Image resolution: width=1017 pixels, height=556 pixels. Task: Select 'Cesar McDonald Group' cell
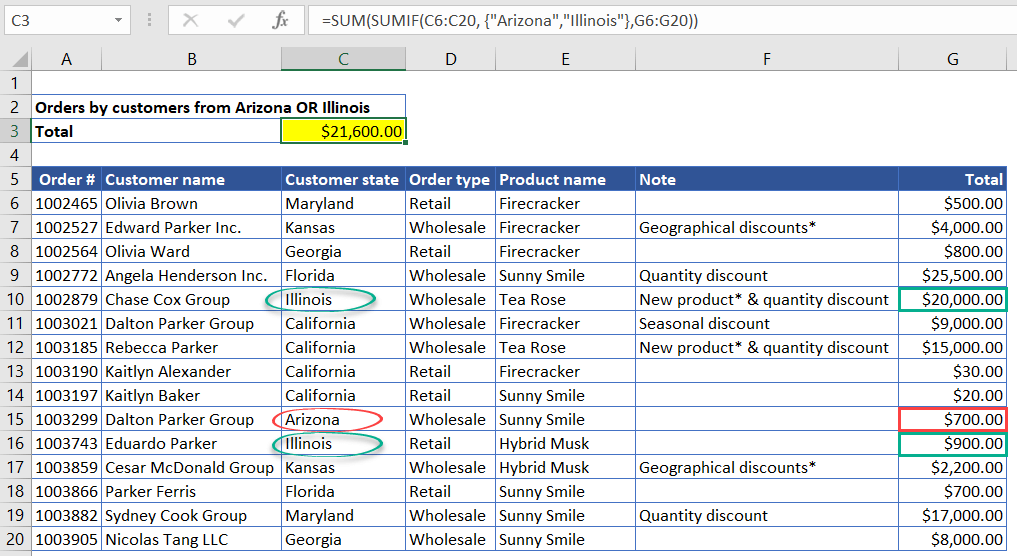(191, 468)
